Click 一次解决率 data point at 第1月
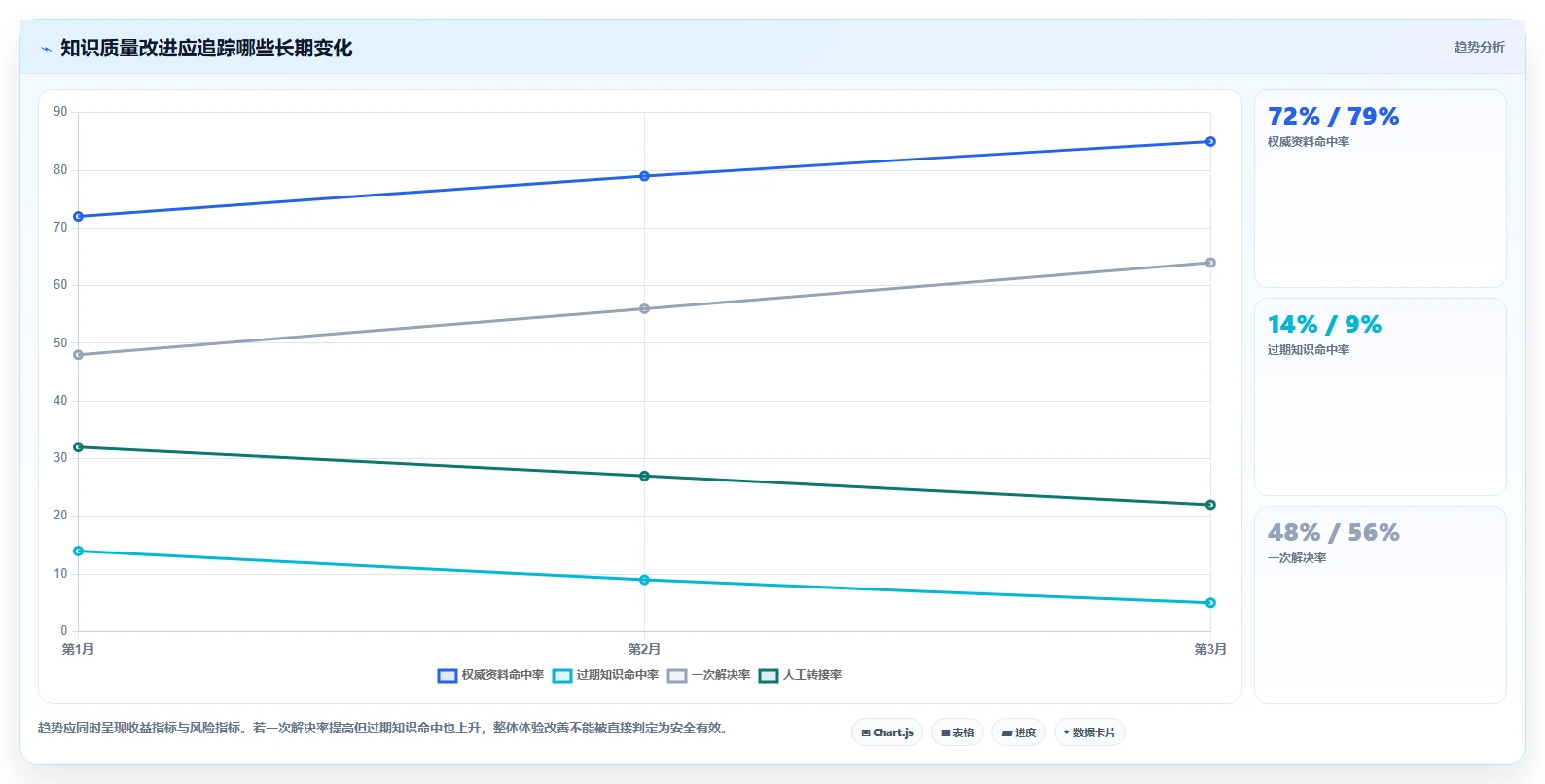The image size is (1545, 784). (79, 355)
